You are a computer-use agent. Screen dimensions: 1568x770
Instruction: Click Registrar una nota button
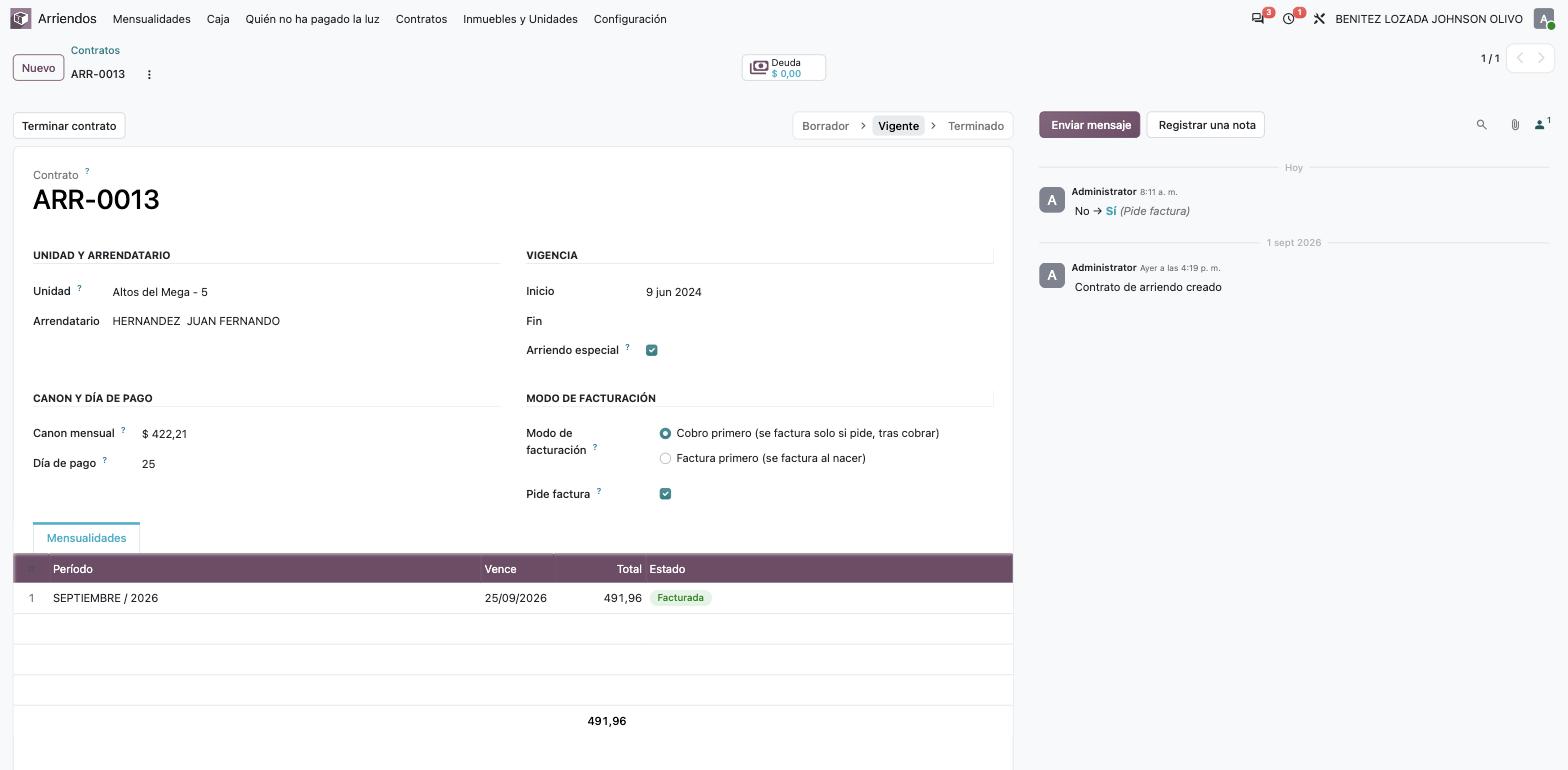(x=1206, y=125)
